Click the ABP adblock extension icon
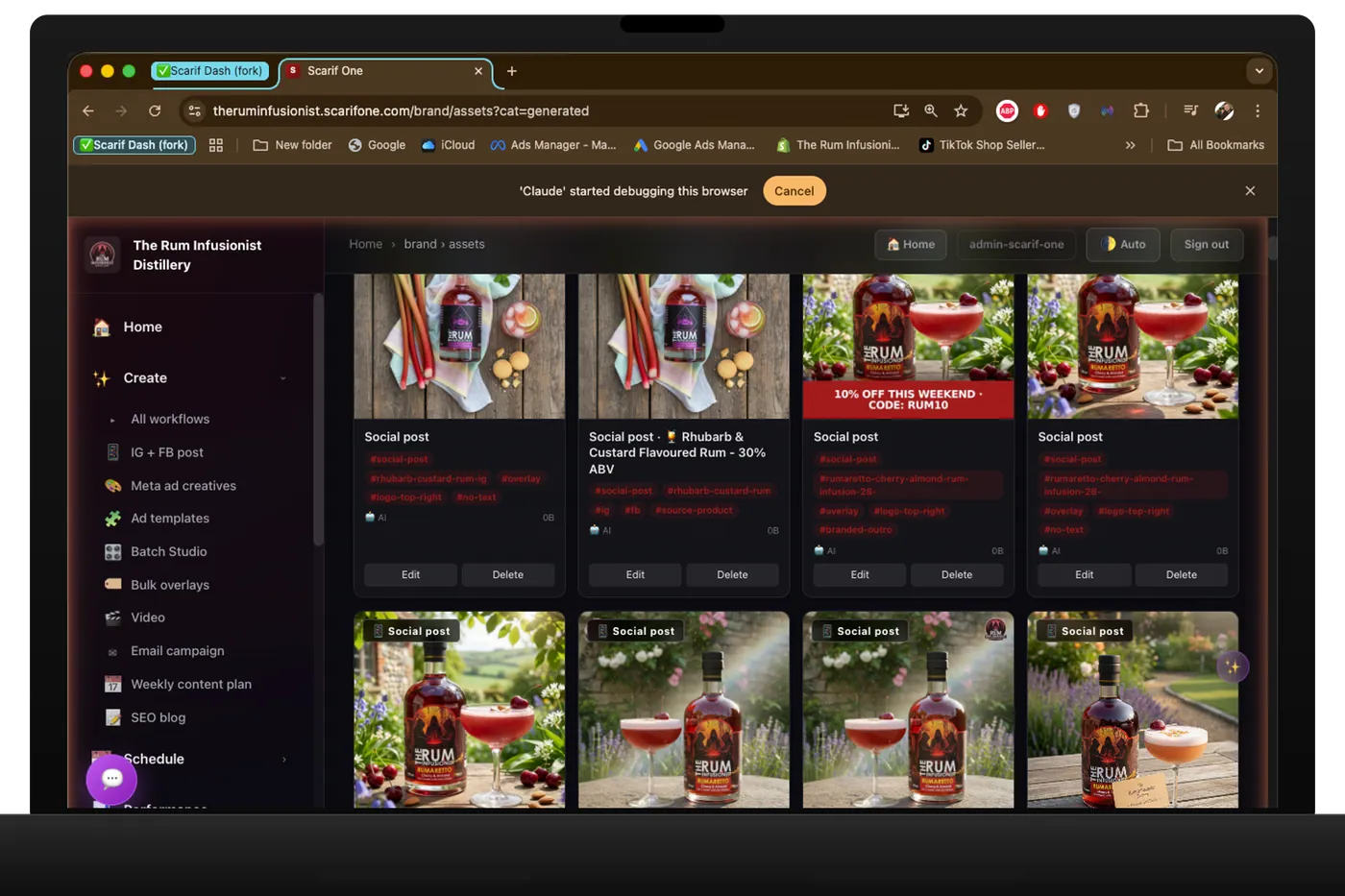 pyautogui.click(x=1007, y=111)
